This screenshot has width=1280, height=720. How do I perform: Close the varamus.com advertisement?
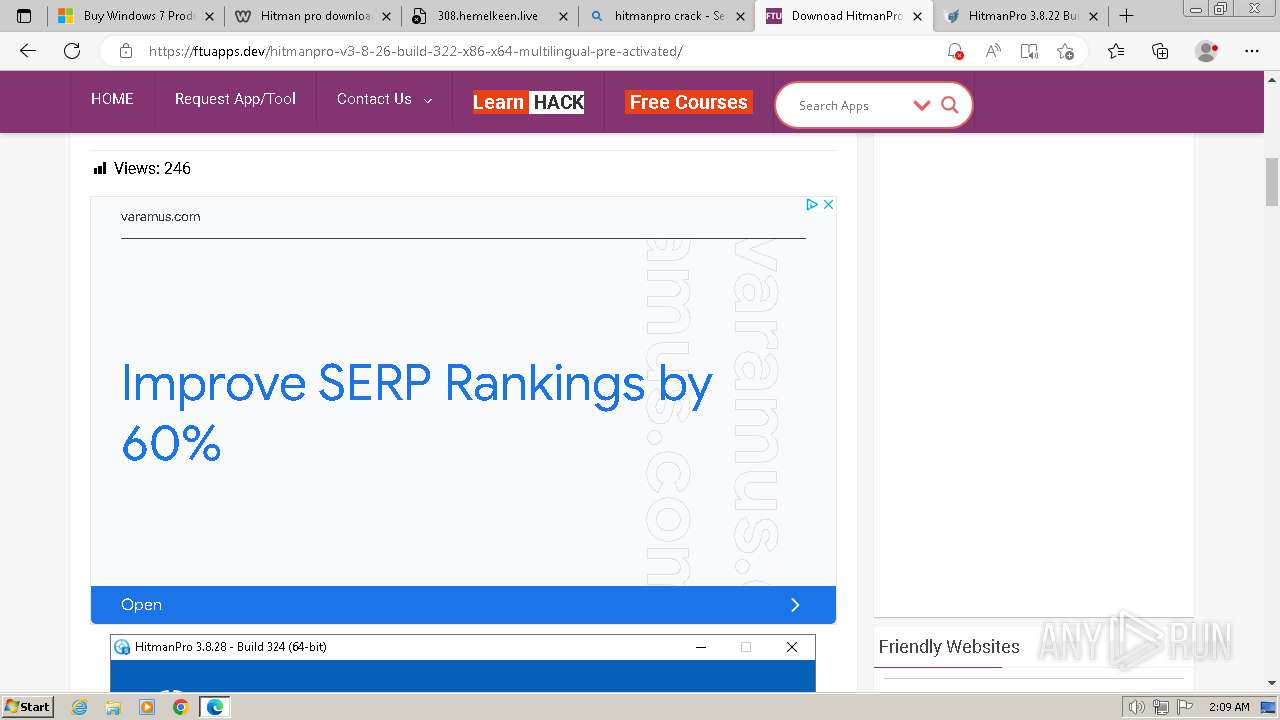[828, 204]
